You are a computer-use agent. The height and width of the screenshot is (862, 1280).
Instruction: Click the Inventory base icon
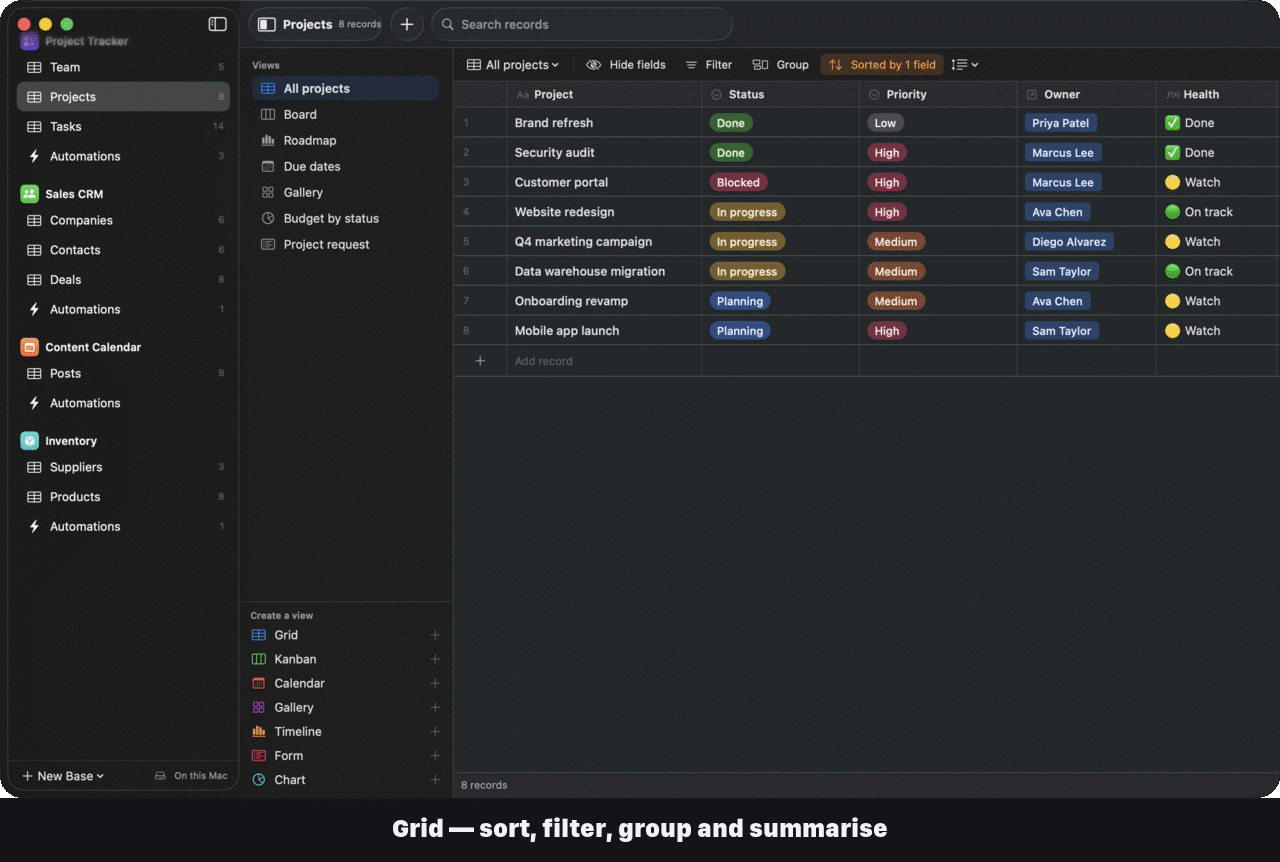coord(29,441)
